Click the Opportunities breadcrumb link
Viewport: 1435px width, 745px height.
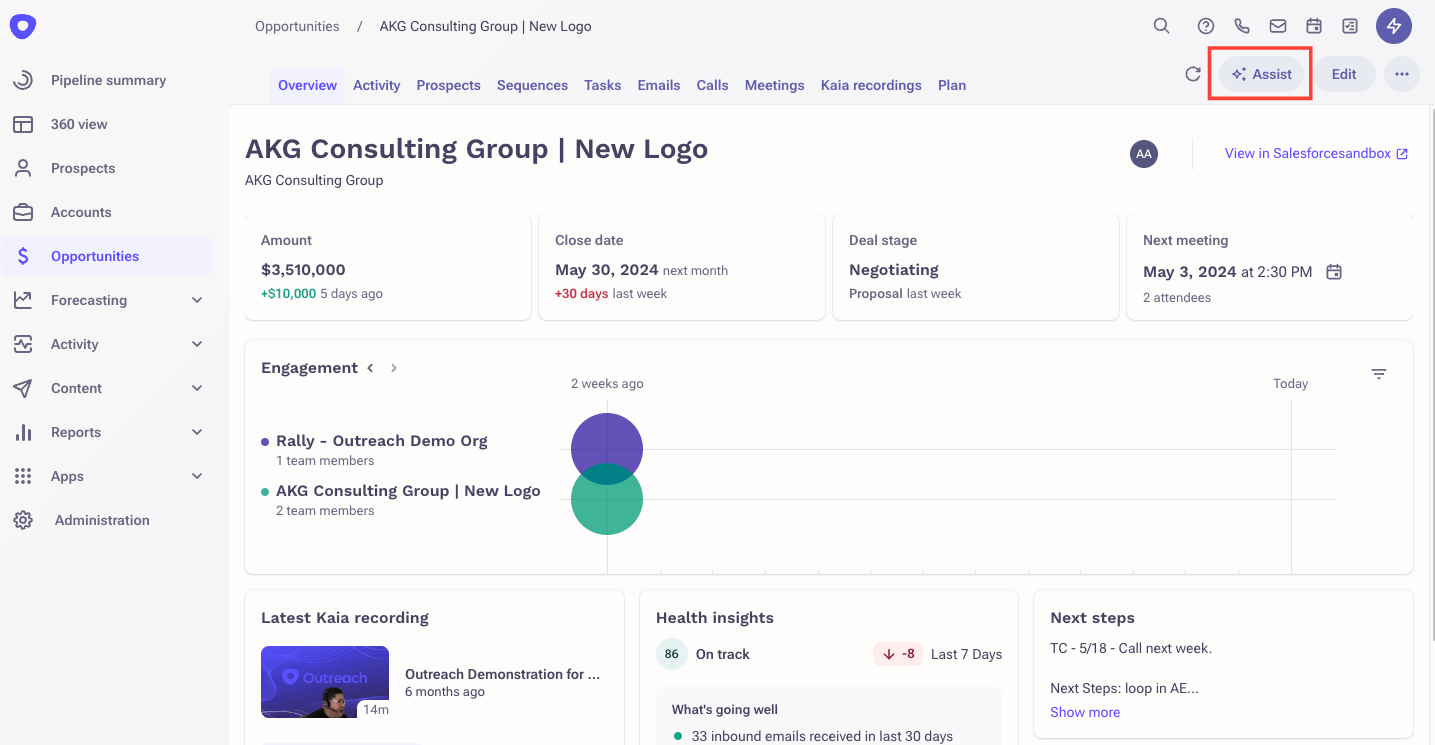(x=297, y=26)
